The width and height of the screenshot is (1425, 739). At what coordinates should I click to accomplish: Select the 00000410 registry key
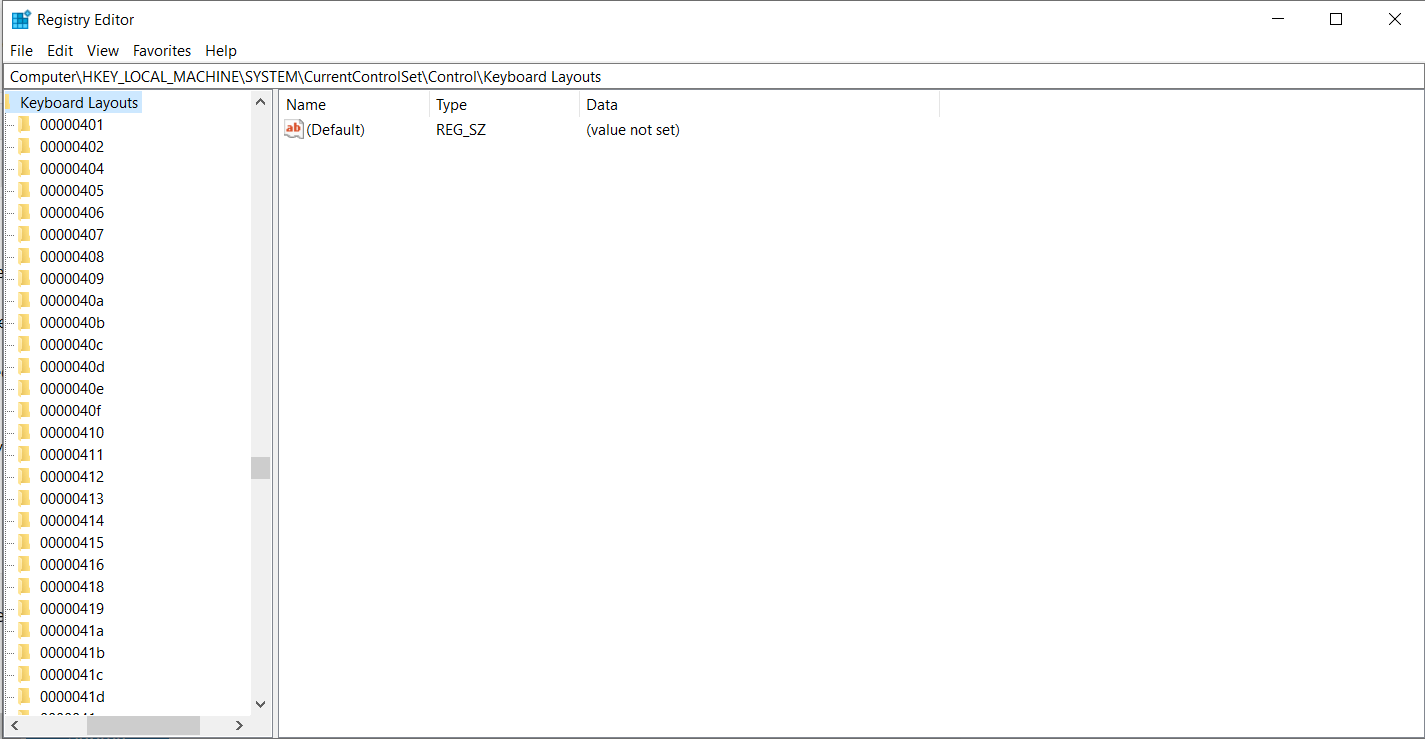pyautogui.click(x=72, y=432)
